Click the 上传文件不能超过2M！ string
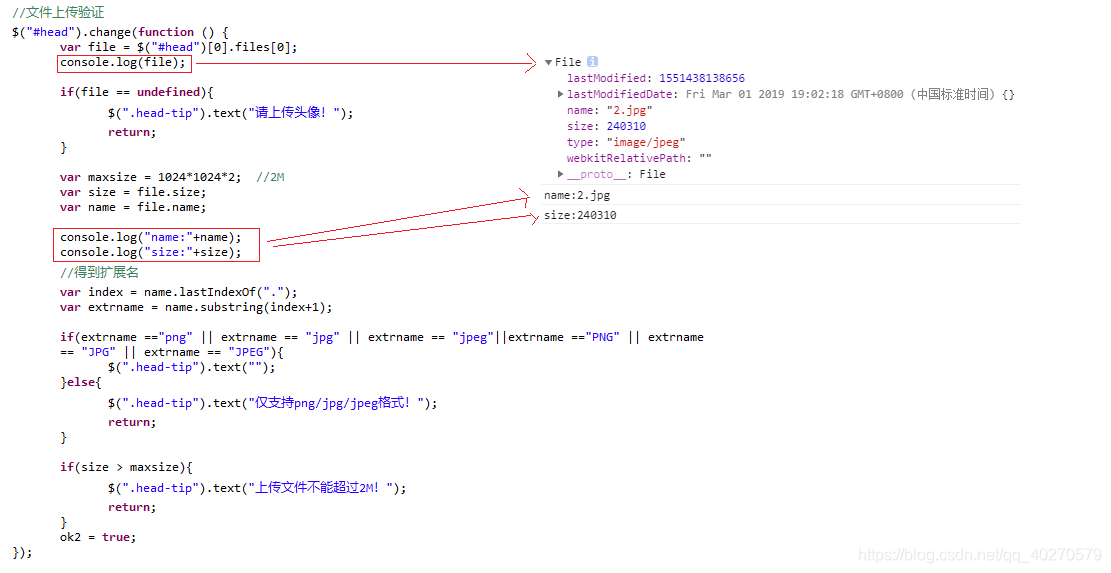This screenshot has width=1111, height=573. coord(321,488)
